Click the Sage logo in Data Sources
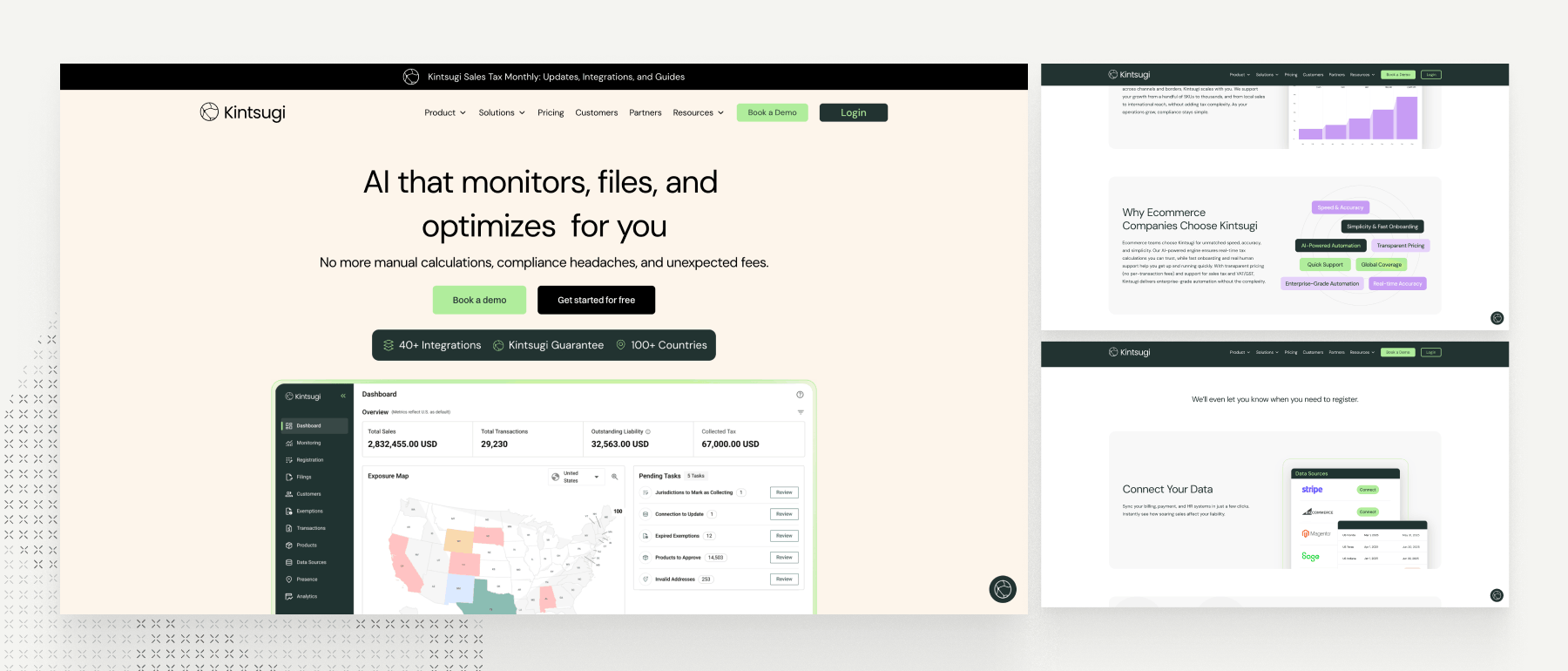Image resolution: width=1568 pixels, height=671 pixels. point(1310,556)
